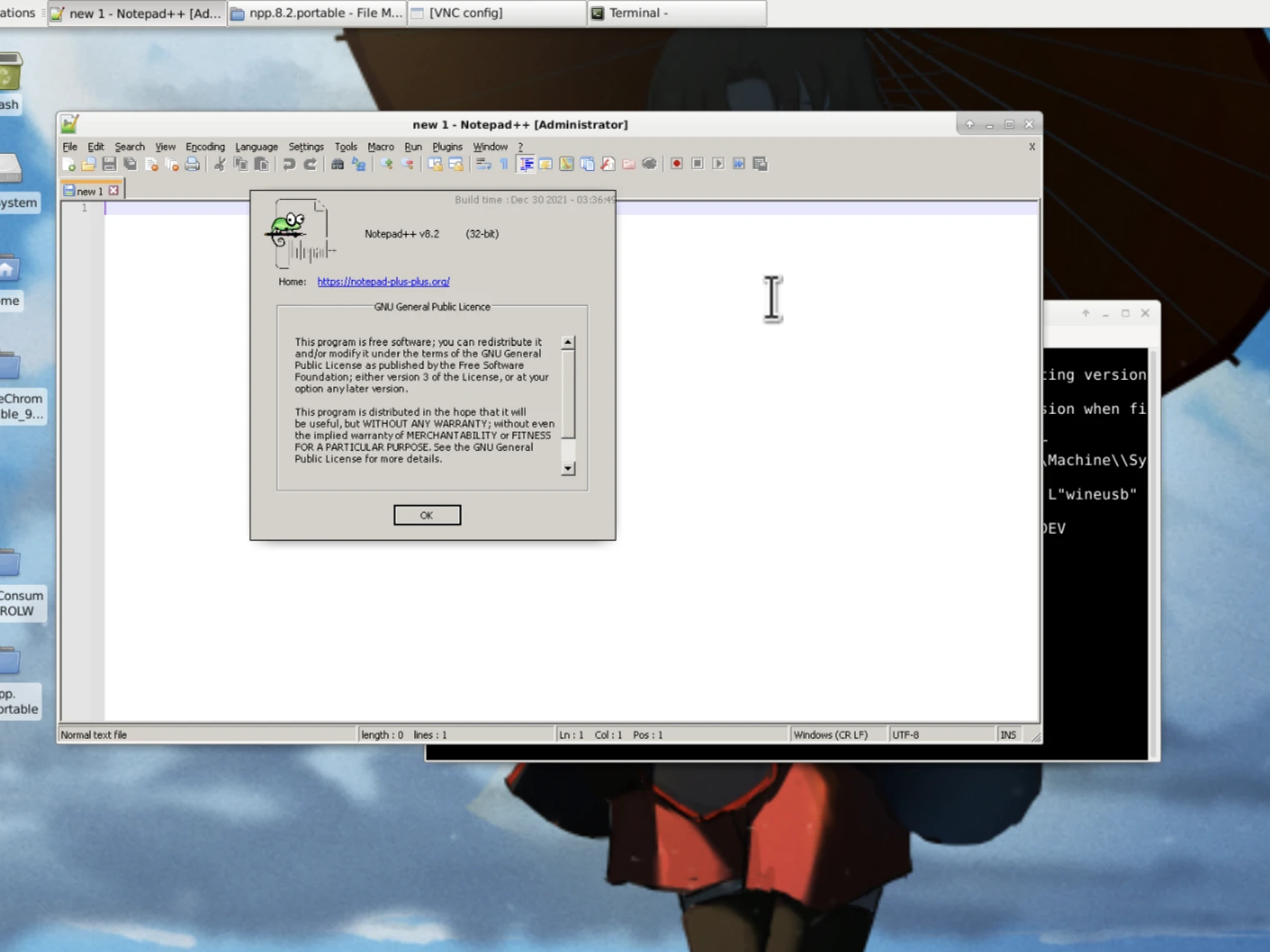The height and width of the screenshot is (952, 1270).
Task: Open the Language menu
Action: [x=256, y=147]
